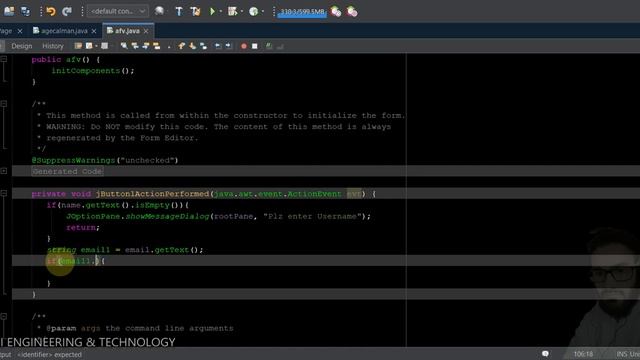Image resolution: width=640 pixels, height=360 pixels.
Task: Toggle Rectangular Selection mode
Action: tap(169, 46)
